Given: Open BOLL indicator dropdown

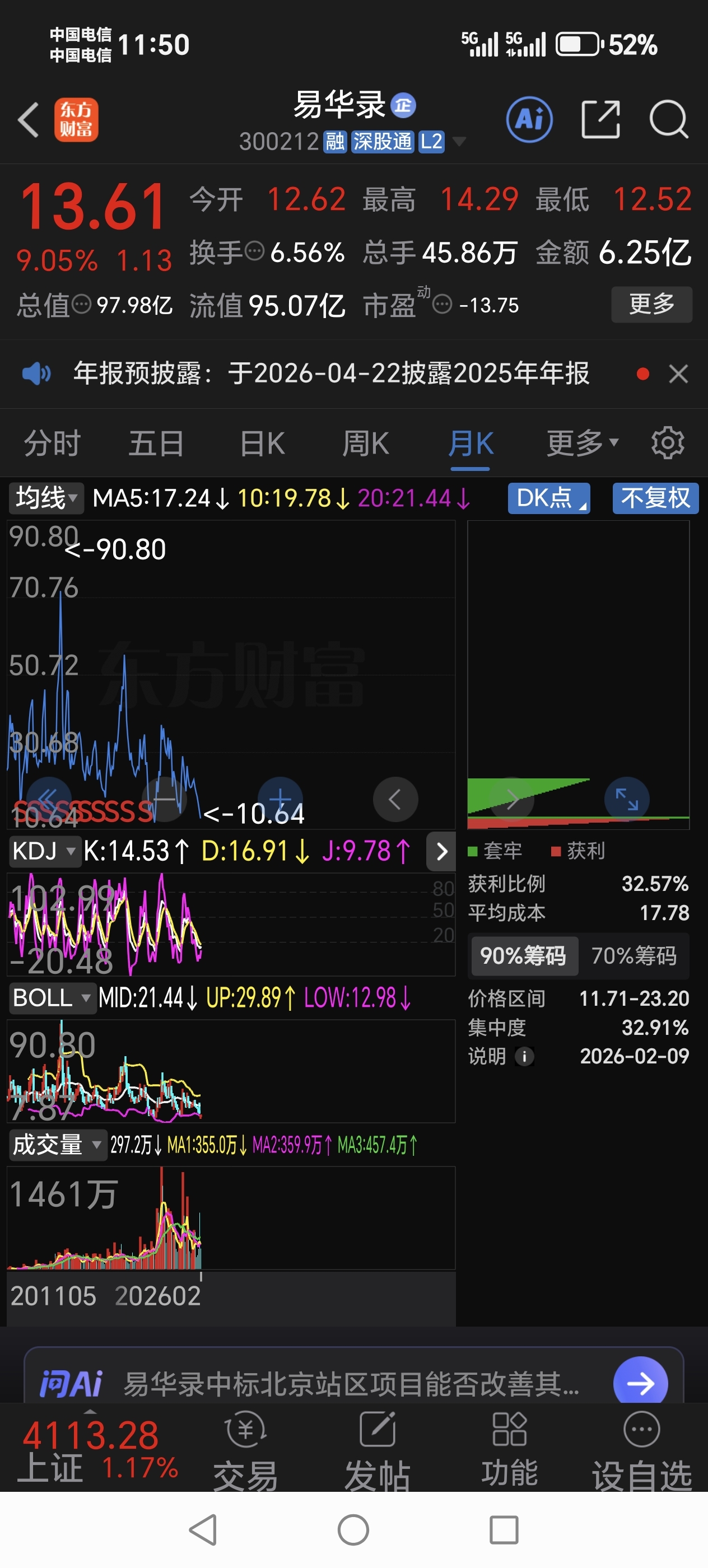Looking at the screenshot, I should (x=52, y=998).
